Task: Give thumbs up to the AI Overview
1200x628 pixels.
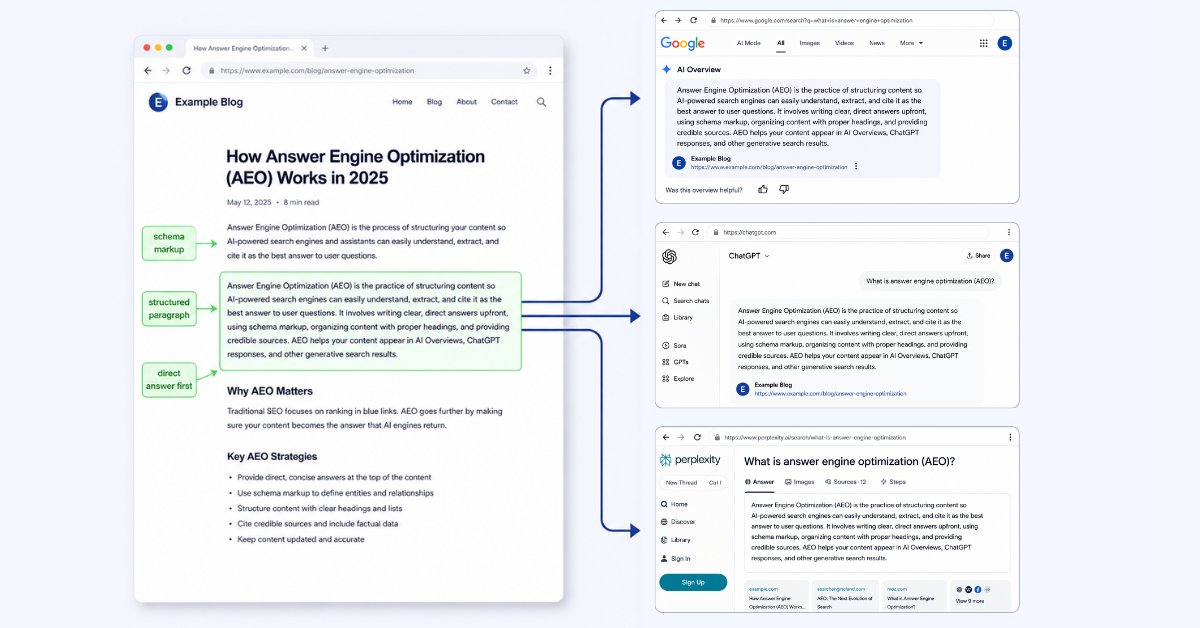Action: point(763,189)
